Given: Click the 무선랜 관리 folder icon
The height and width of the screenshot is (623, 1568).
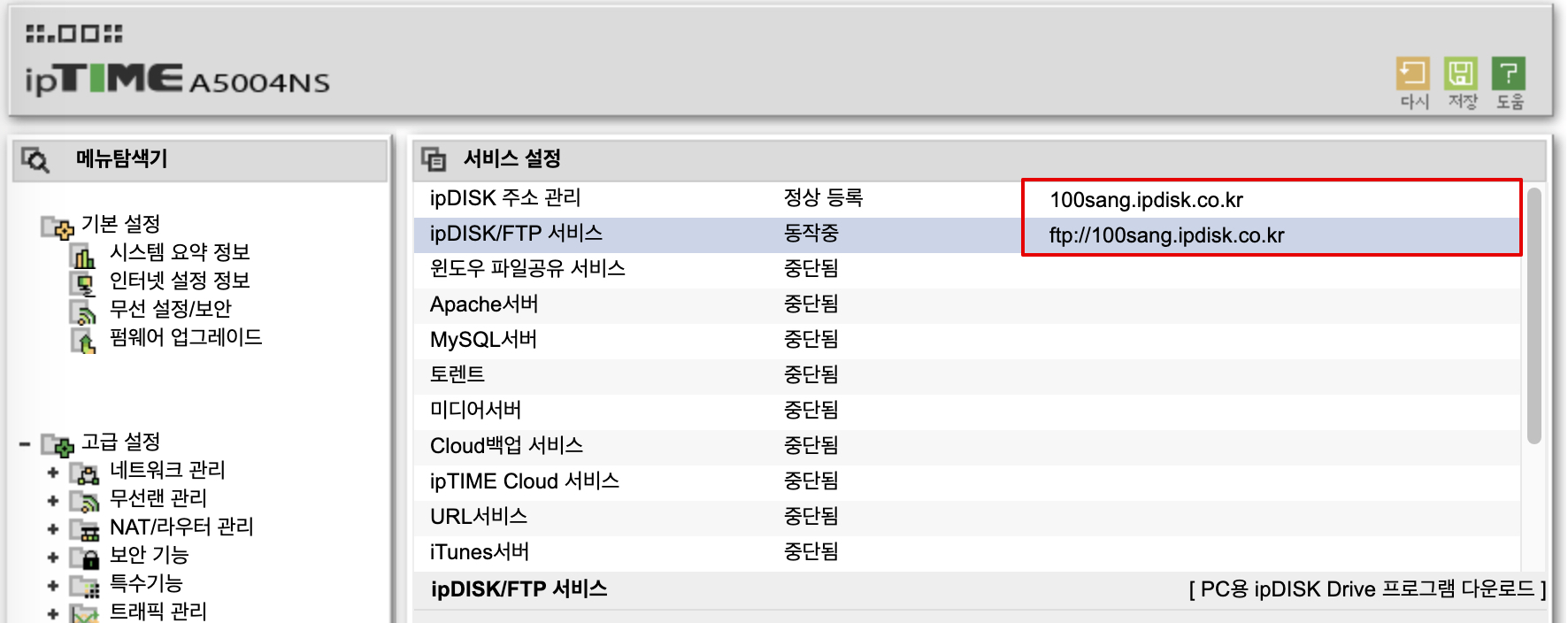Looking at the screenshot, I should 85,502.
